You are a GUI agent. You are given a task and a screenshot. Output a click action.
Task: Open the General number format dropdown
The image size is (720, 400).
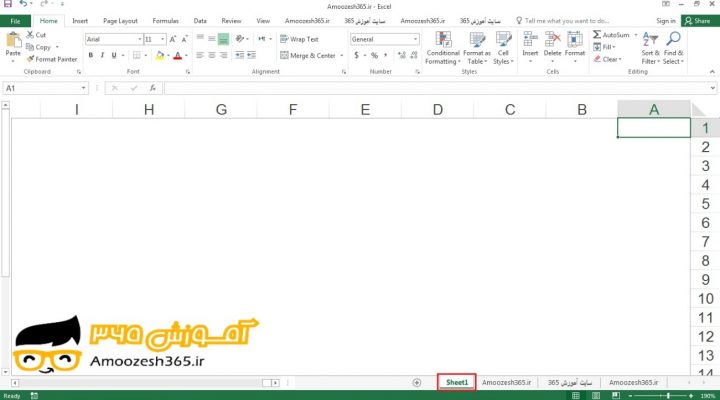[415, 39]
